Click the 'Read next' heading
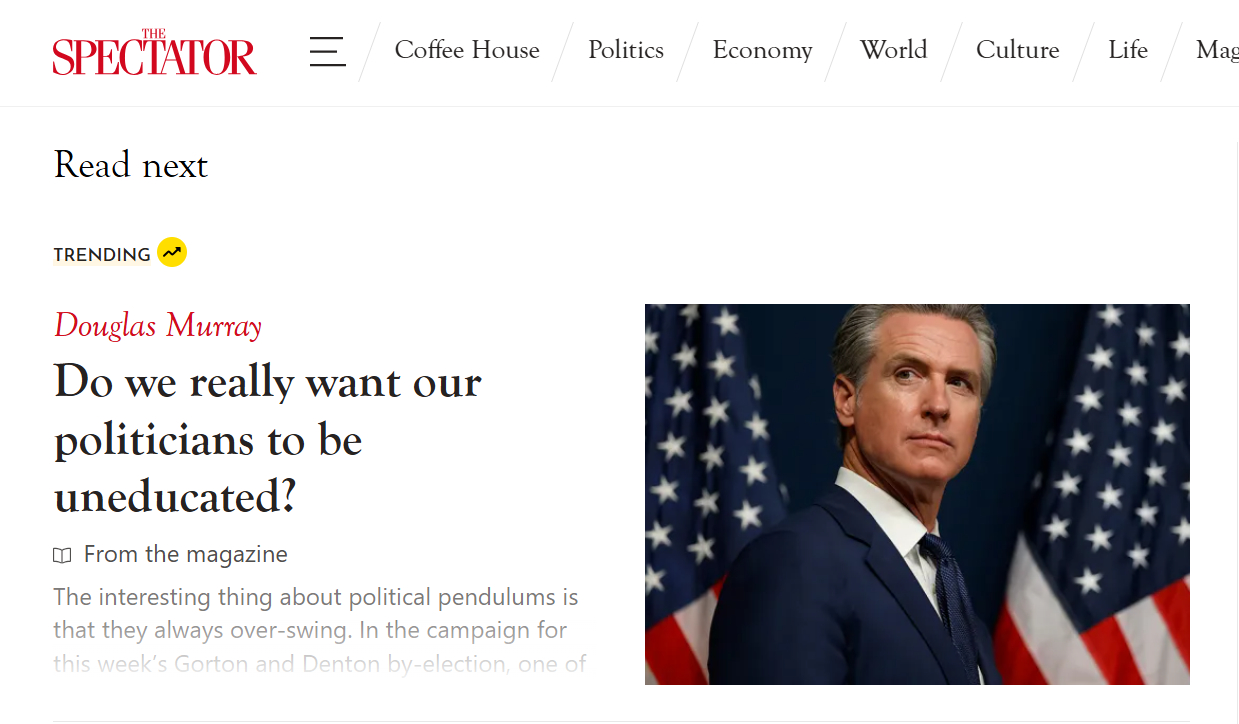Image resolution: width=1239 pixels, height=724 pixels. pos(131,165)
